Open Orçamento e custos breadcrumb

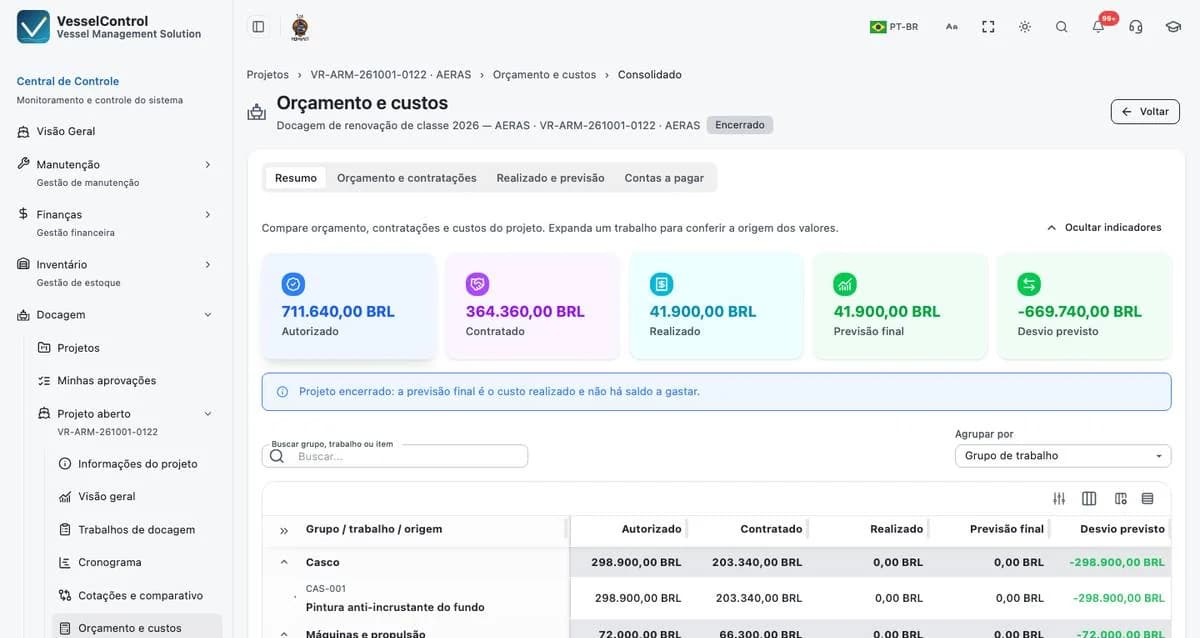(x=544, y=75)
